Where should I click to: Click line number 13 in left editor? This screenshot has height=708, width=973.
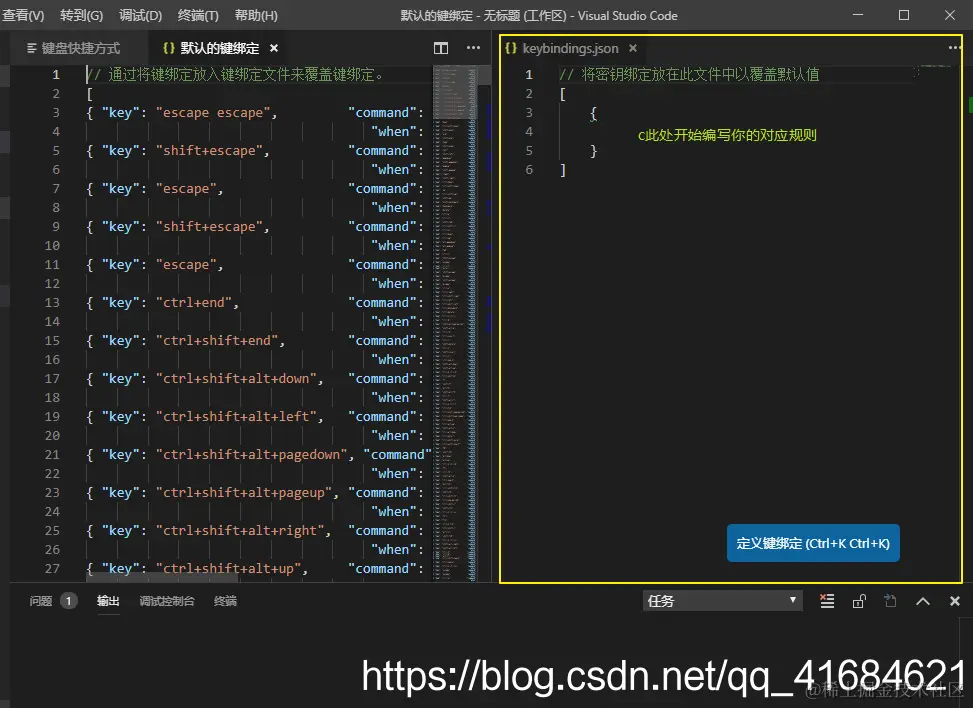52,303
